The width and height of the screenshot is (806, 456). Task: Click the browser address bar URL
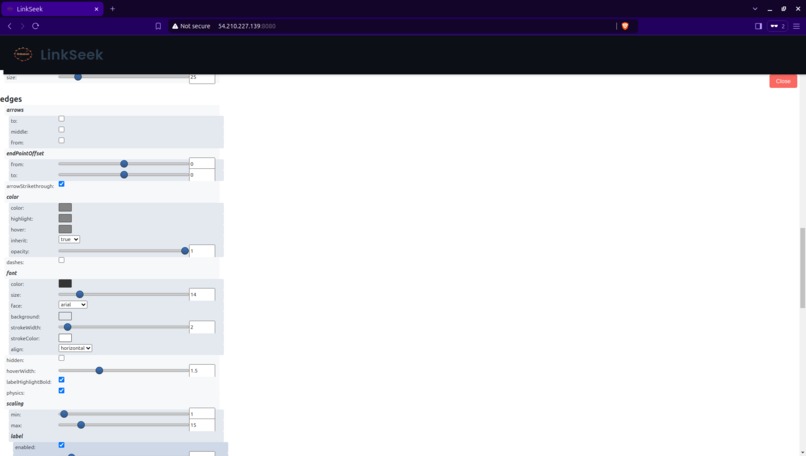point(247,26)
